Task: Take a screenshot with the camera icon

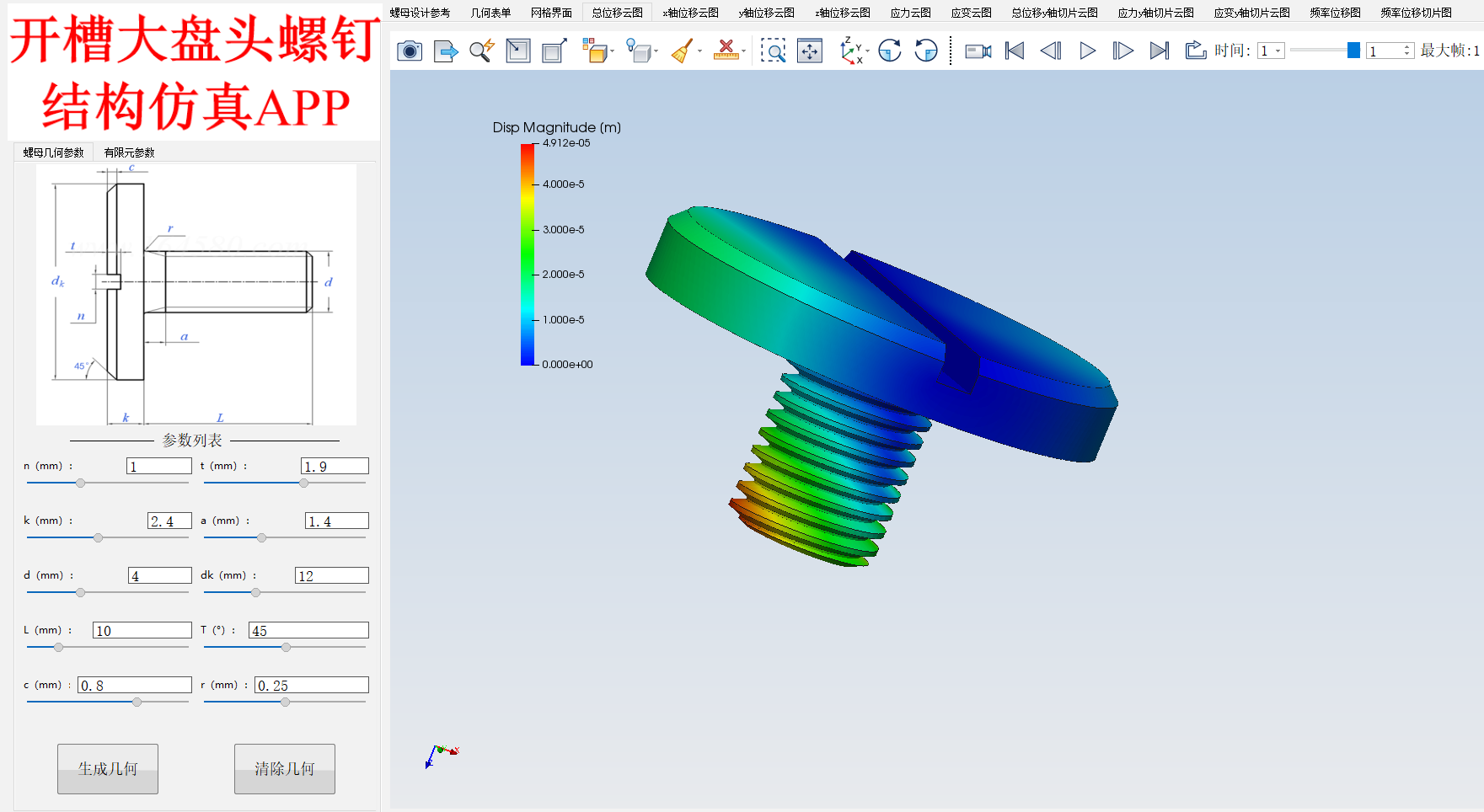Action: pos(410,51)
